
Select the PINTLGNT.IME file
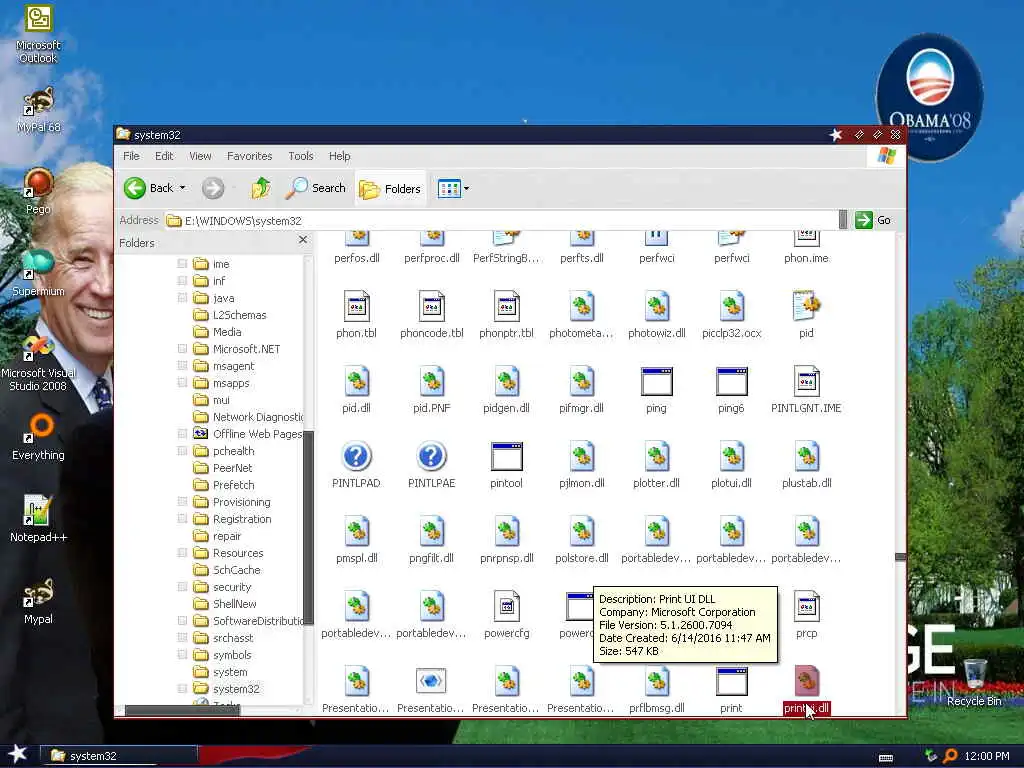pyautogui.click(x=806, y=390)
